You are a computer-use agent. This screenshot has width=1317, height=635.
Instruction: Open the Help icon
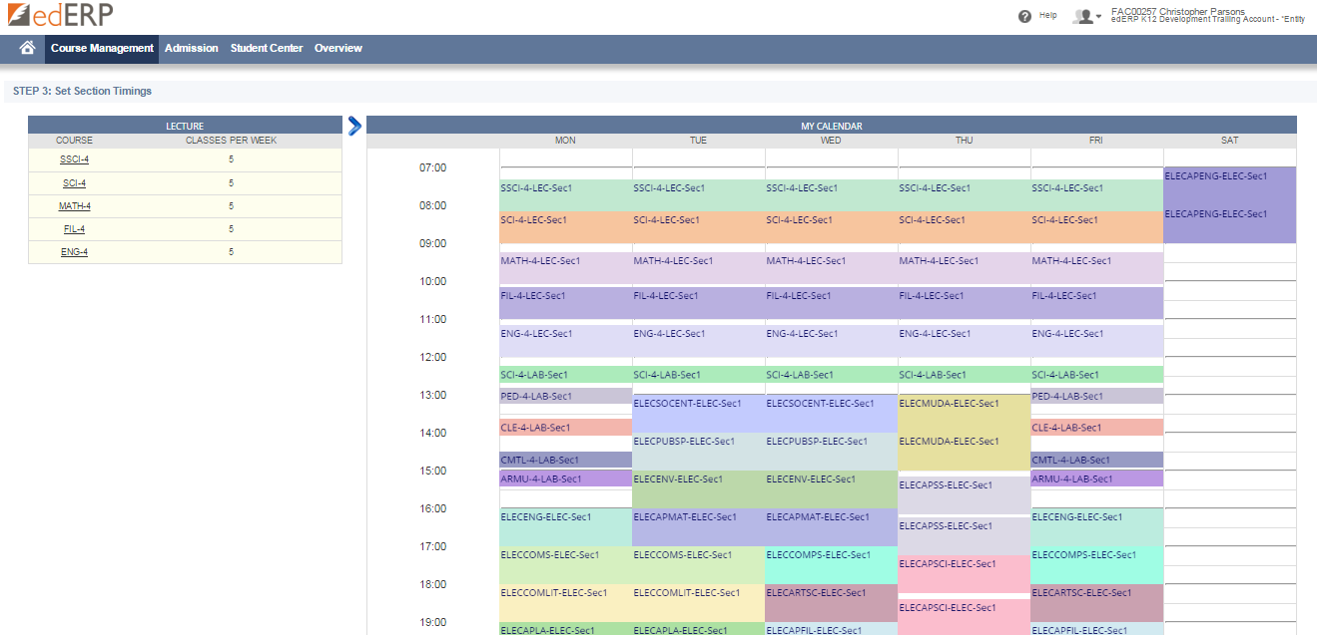(x=1025, y=16)
